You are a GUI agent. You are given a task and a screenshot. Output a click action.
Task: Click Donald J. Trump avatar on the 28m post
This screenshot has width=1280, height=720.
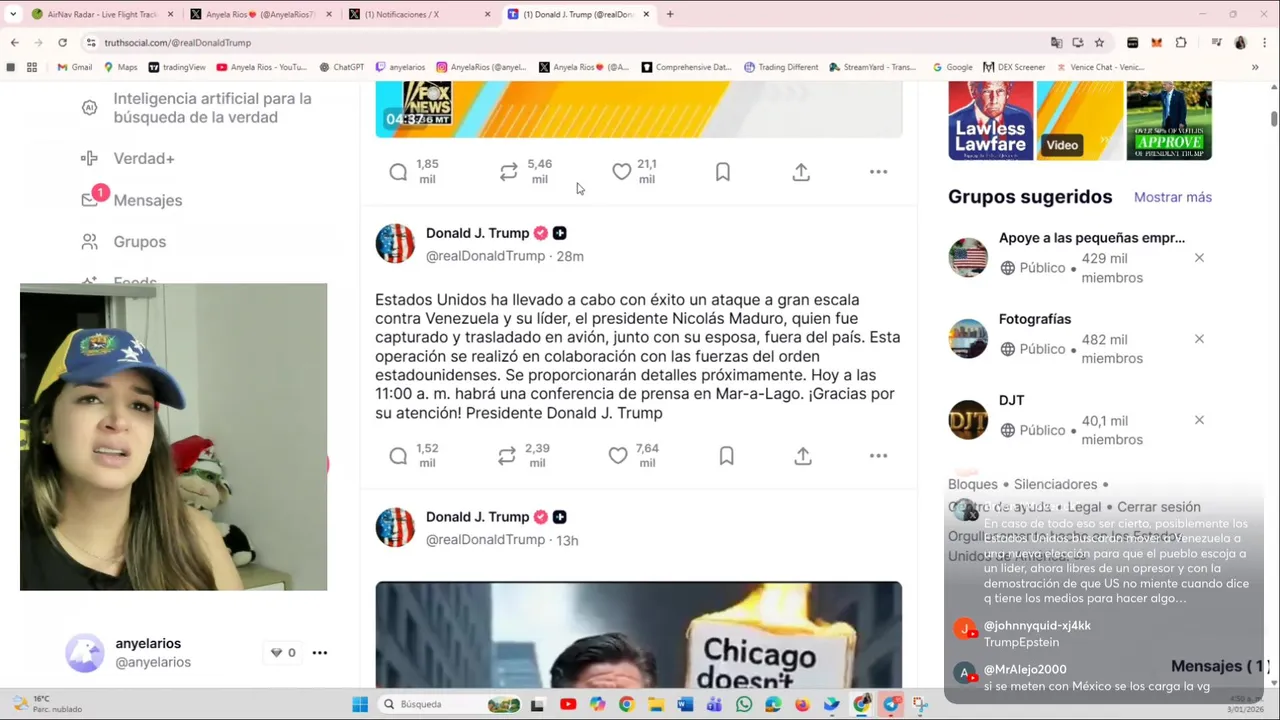[x=395, y=244]
